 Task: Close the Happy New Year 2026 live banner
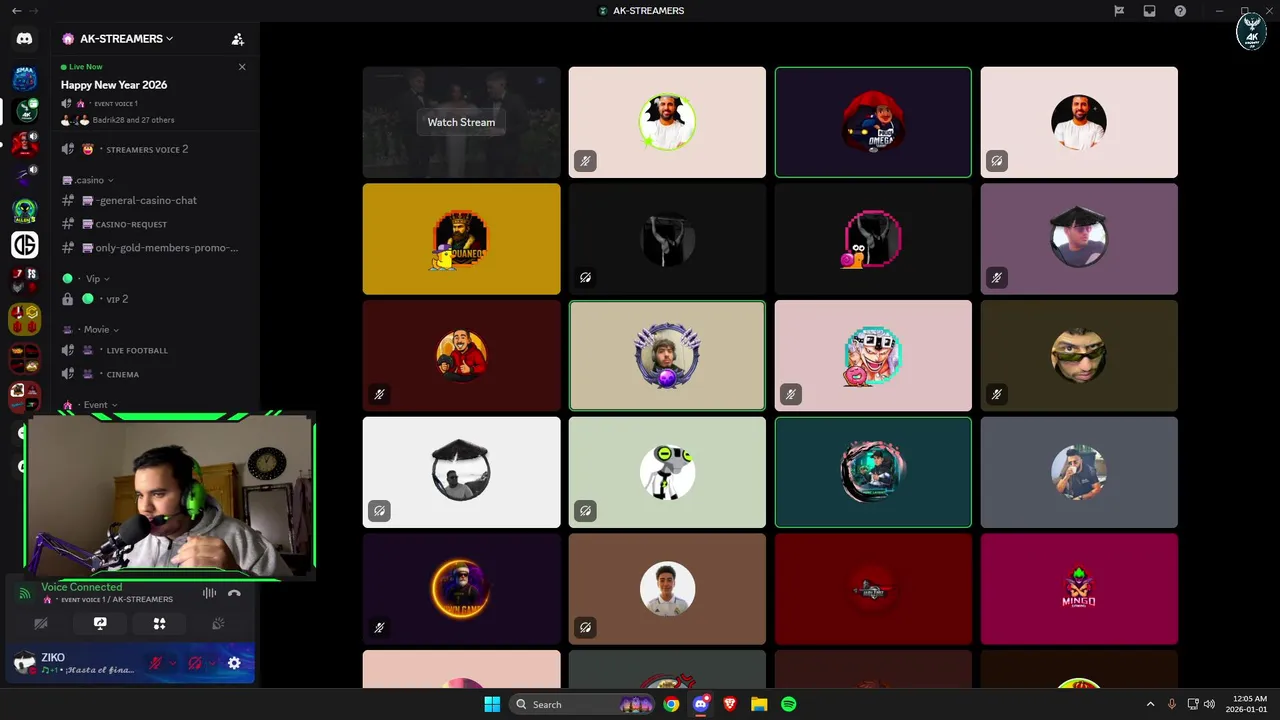pyautogui.click(x=242, y=67)
